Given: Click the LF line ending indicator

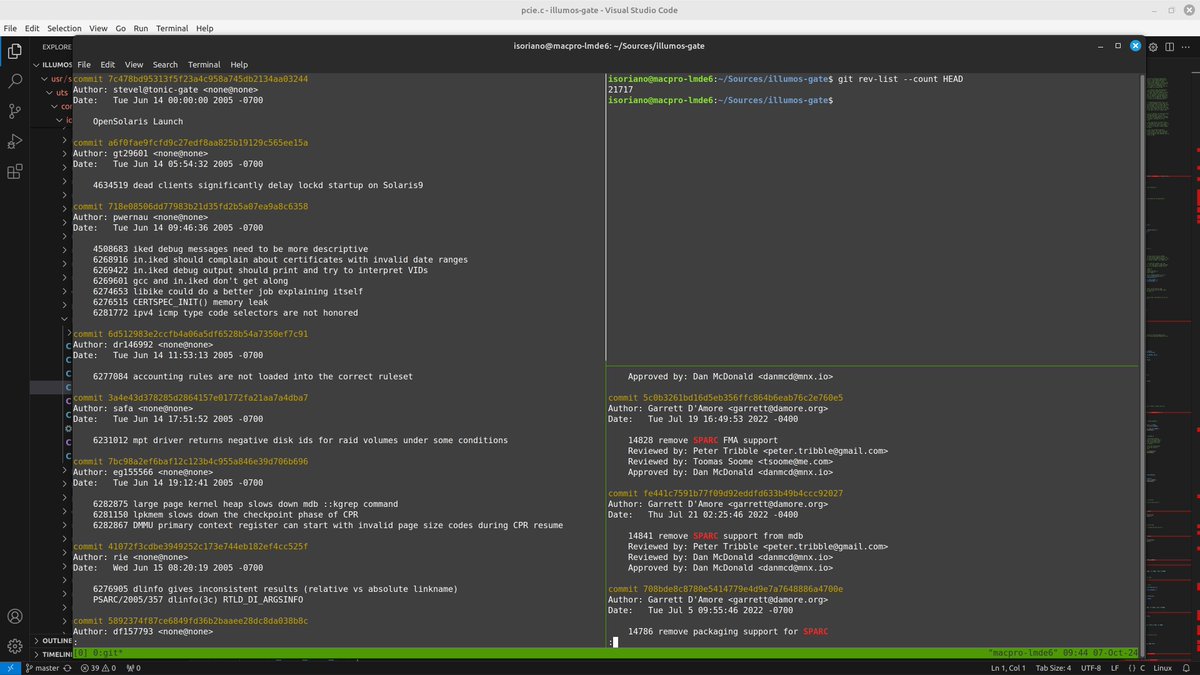Looking at the screenshot, I should coord(1114,667).
